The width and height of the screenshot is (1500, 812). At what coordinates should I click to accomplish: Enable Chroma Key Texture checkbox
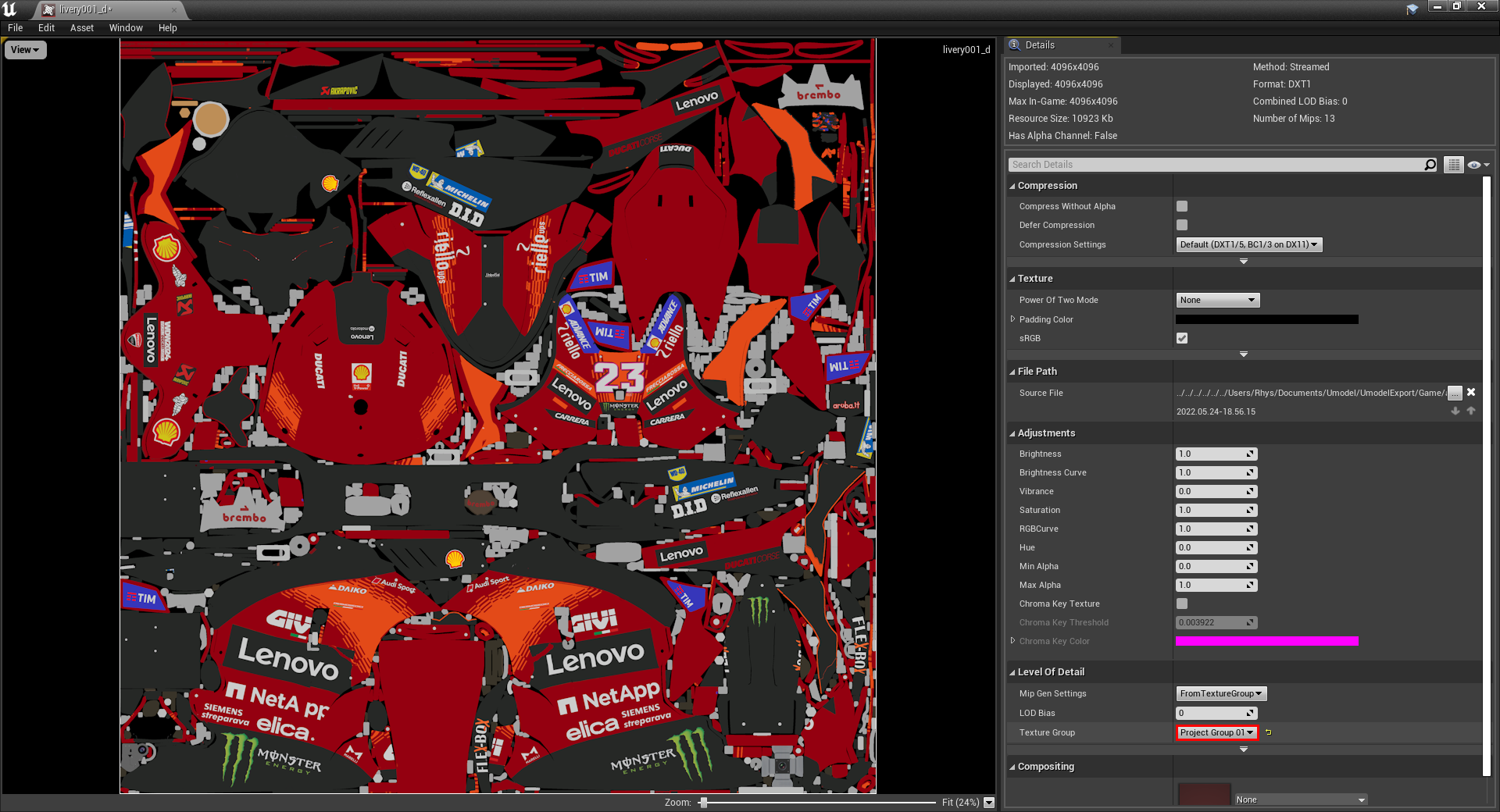1182,604
